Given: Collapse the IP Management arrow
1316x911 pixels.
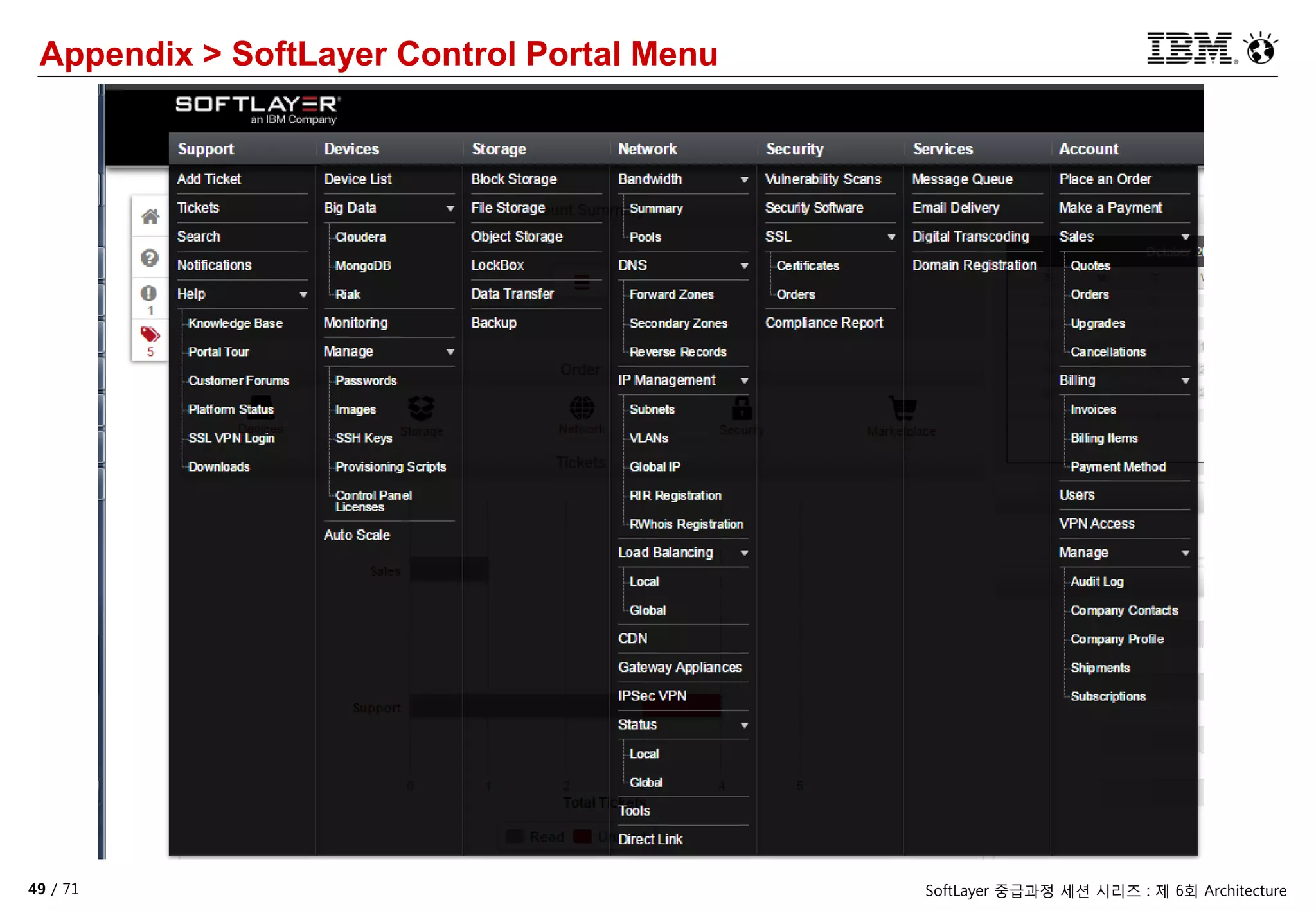Looking at the screenshot, I should [x=744, y=381].
